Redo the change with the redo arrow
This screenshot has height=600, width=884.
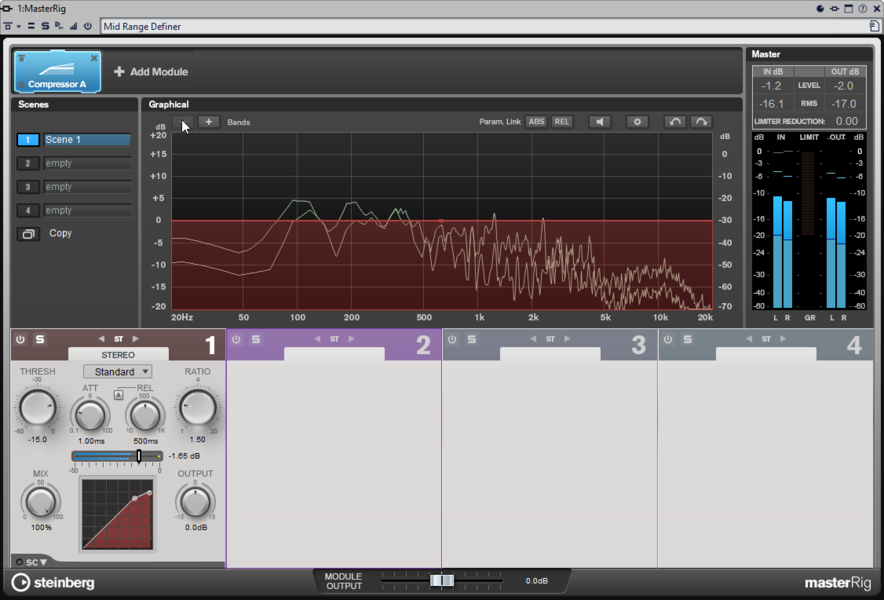coord(701,122)
